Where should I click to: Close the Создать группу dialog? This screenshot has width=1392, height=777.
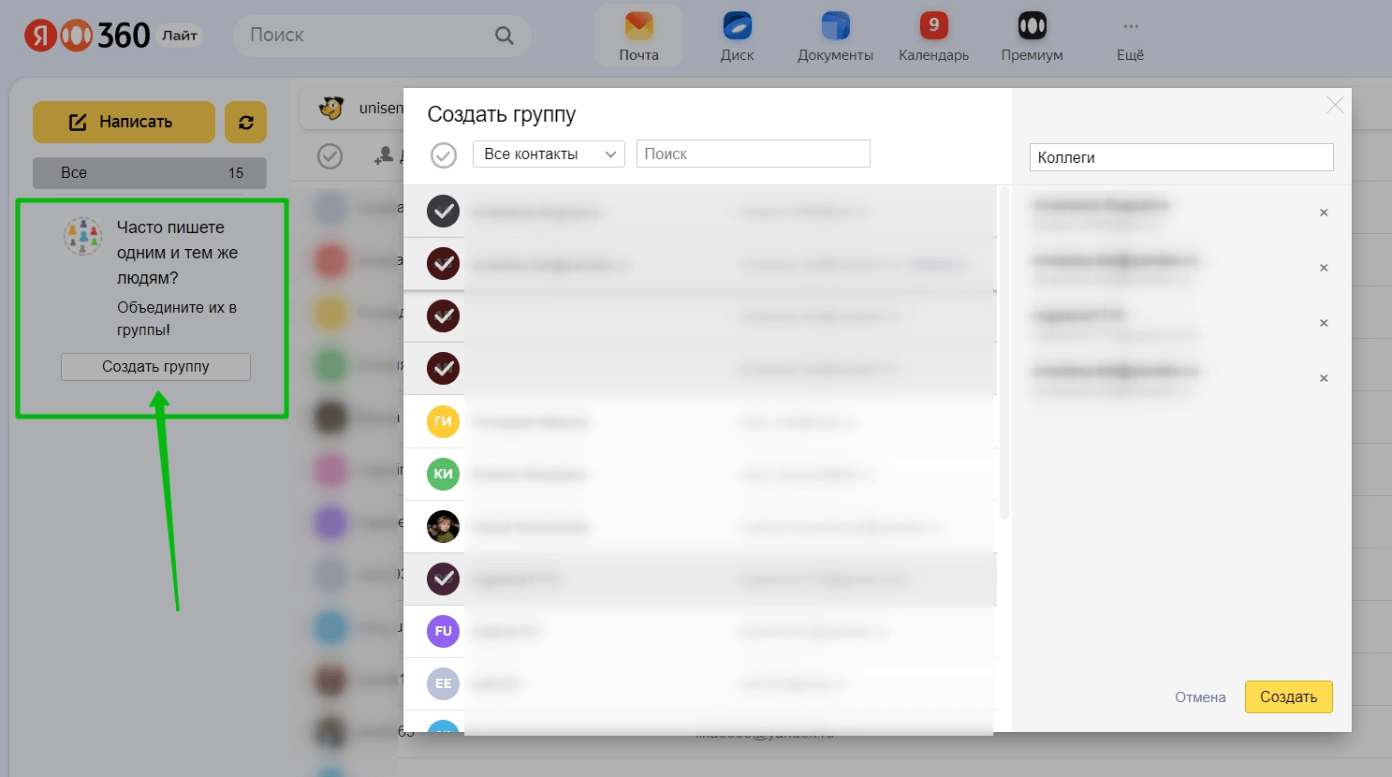click(1334, 105)
